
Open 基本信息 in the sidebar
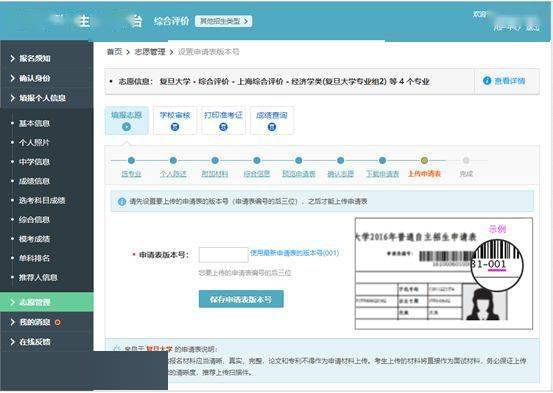(34, 123)
